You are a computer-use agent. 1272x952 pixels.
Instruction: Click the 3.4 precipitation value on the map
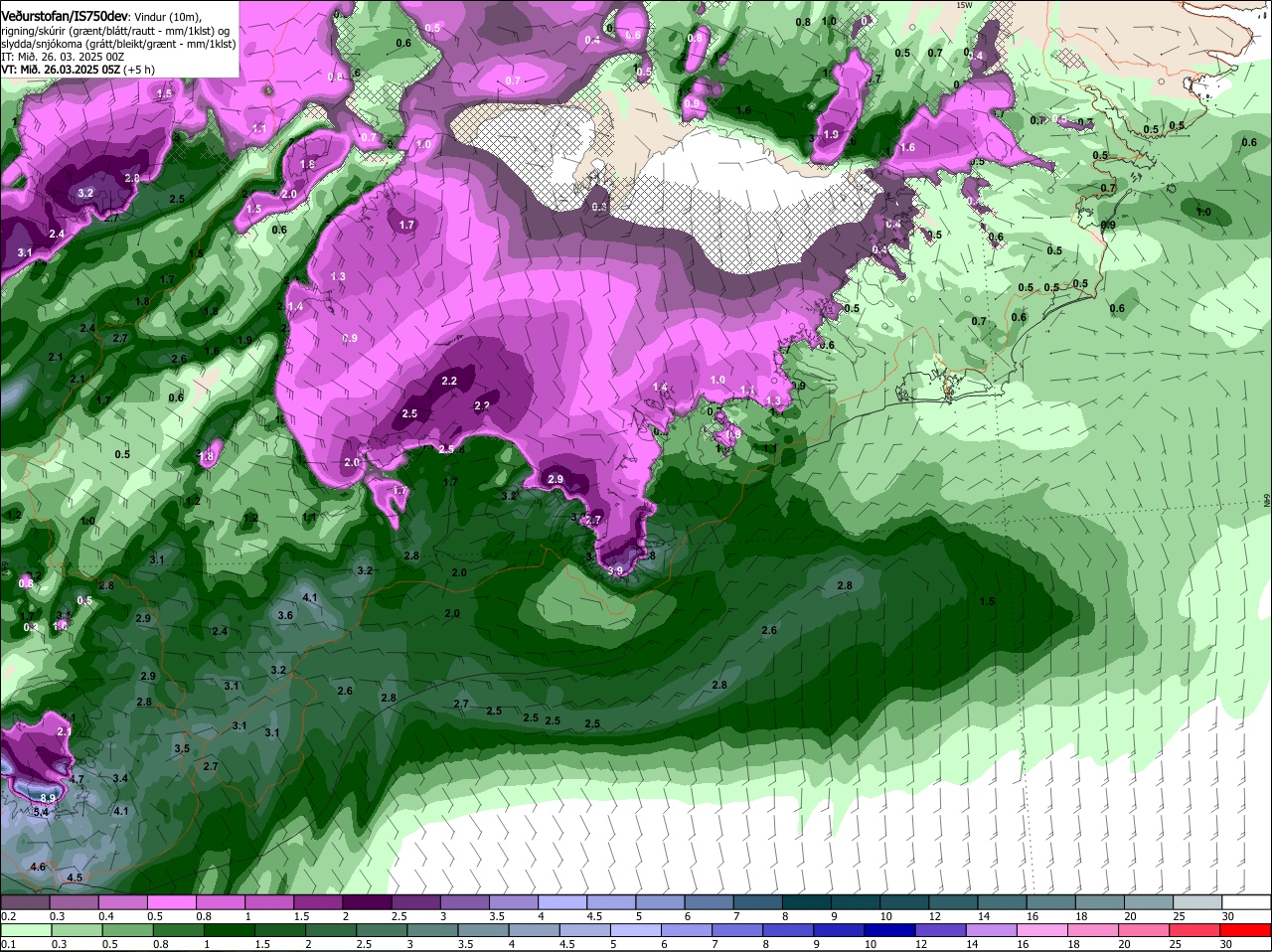121,778
